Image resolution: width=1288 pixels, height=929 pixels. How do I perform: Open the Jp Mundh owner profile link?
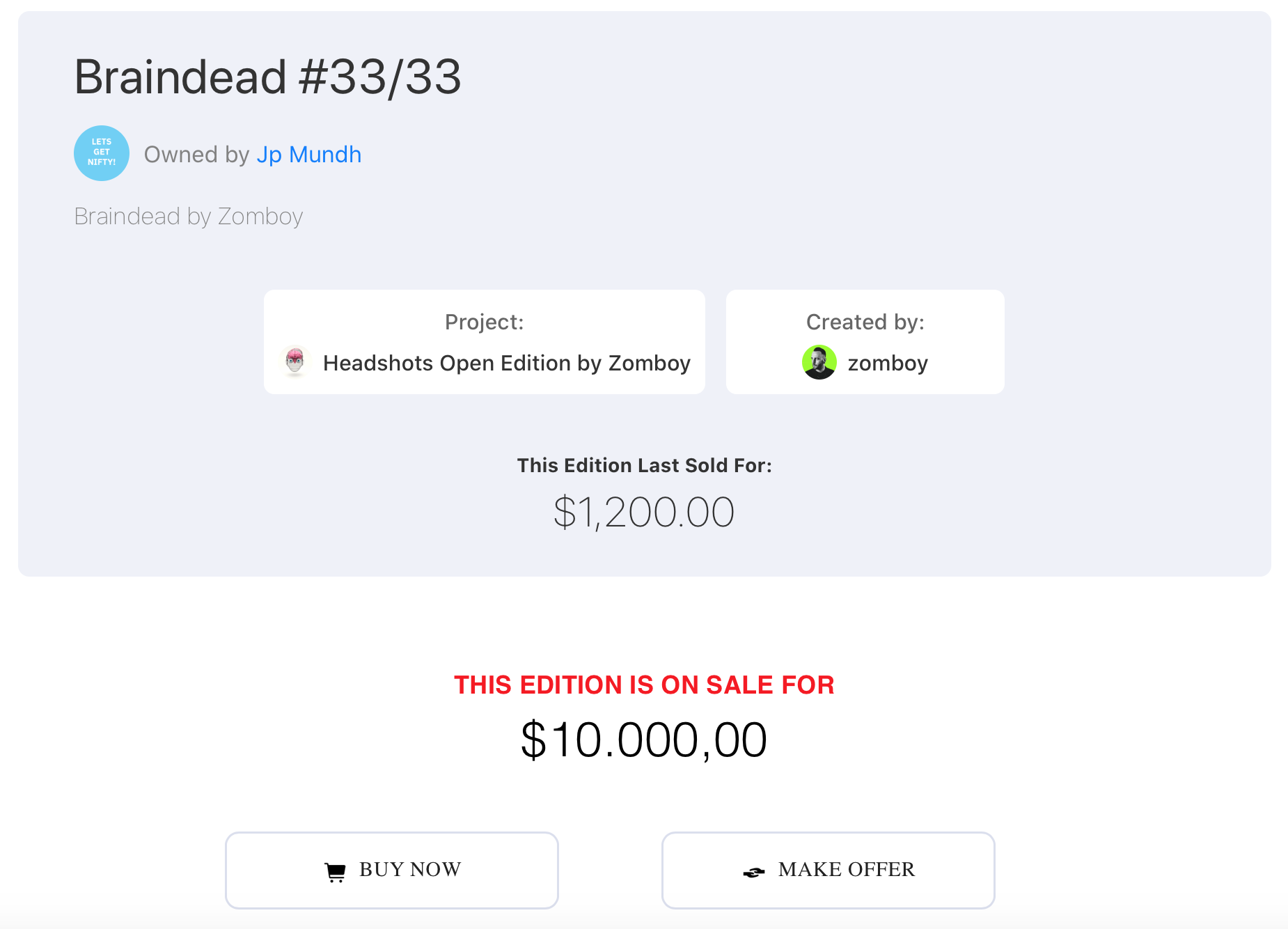pyautogui.click(x=308, y=155)
